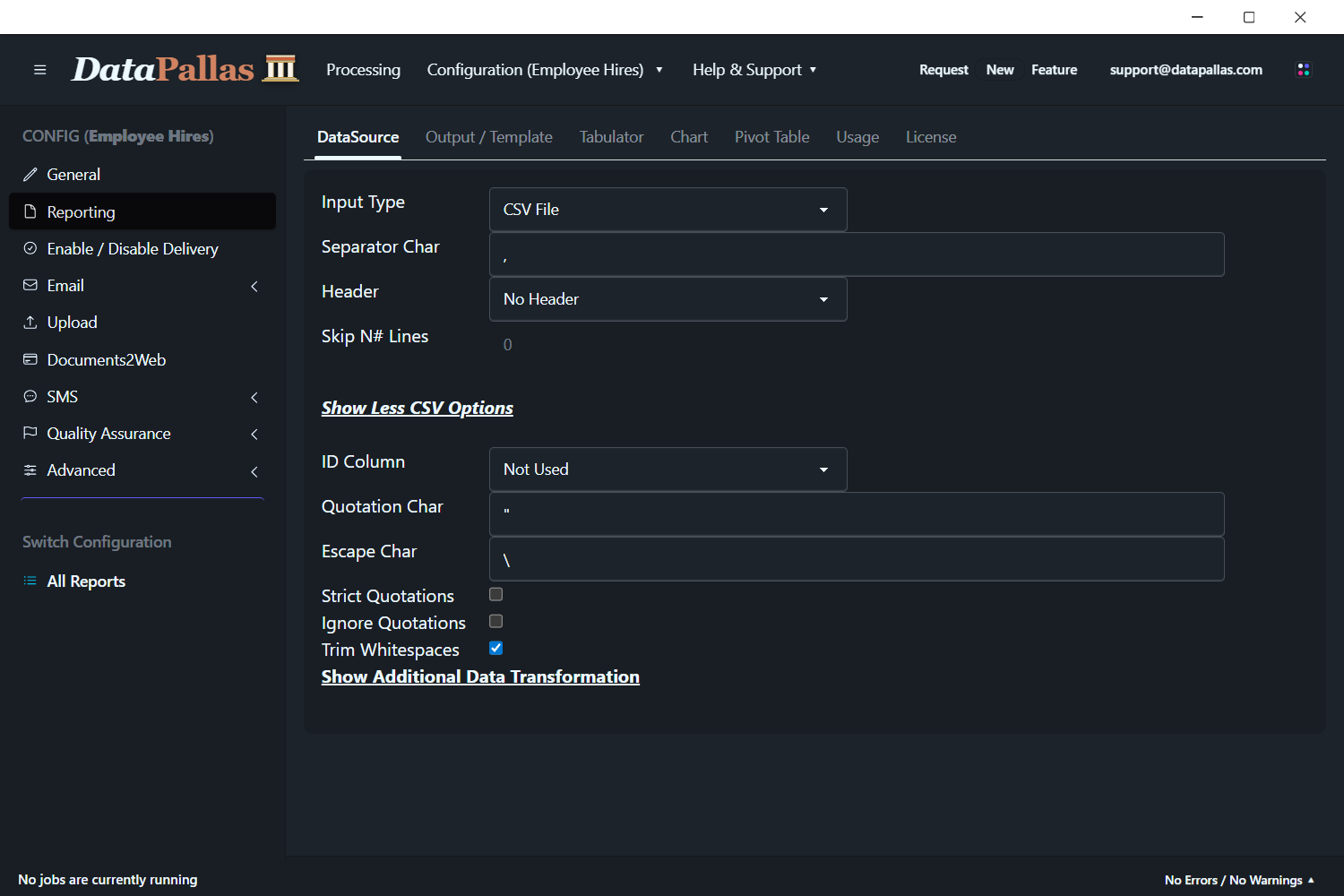Click the list icon beside All Reports
The width and height of the screenshot is (1344, 896).
pos(30,581)
